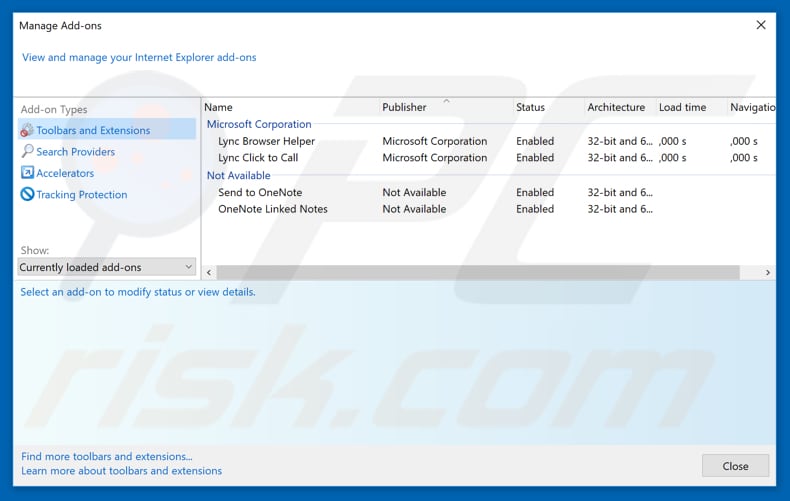The height and width of the screenshot is (501, 790).
Task: Select Toolbars and Extensions add-on type
Action: (x=107, y=130)
